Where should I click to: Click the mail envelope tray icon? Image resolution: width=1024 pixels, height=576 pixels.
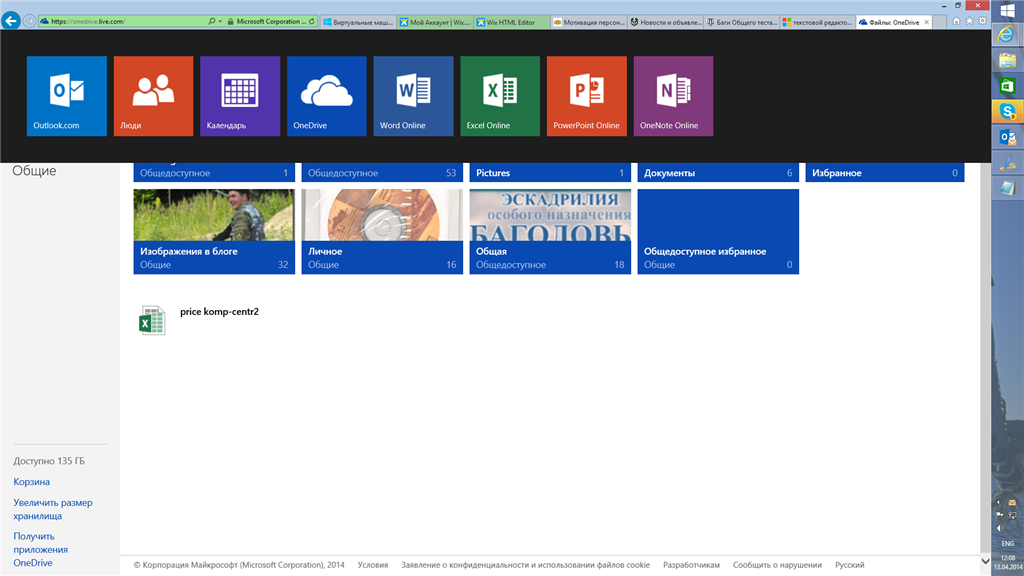point(1012,503)
